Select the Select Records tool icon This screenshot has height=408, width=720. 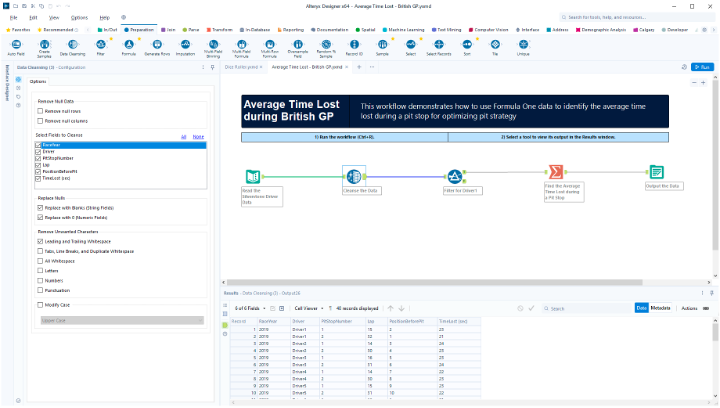(439, 45)
